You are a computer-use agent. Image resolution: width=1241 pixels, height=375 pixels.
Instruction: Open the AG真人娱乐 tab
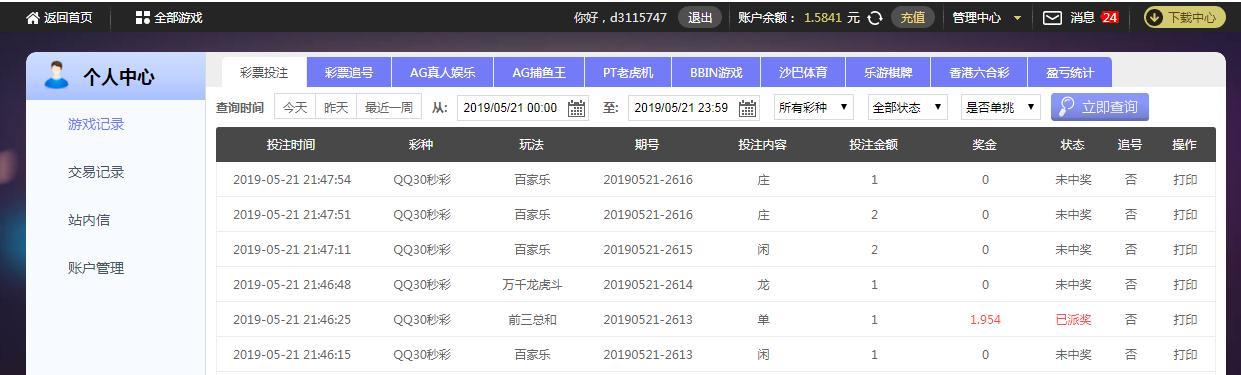[443, 73]
